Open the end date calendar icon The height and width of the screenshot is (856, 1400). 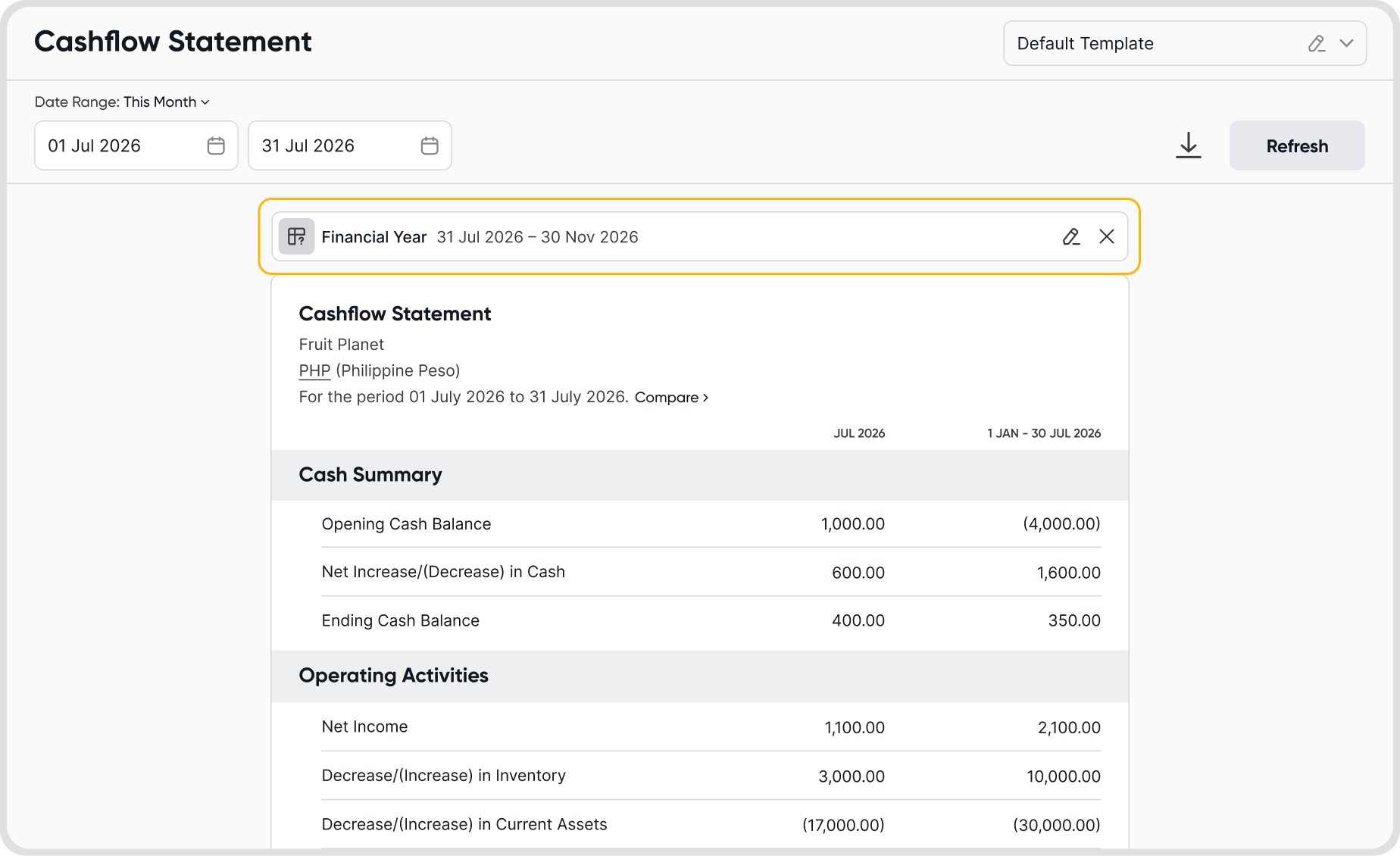(x=430, y=145)
